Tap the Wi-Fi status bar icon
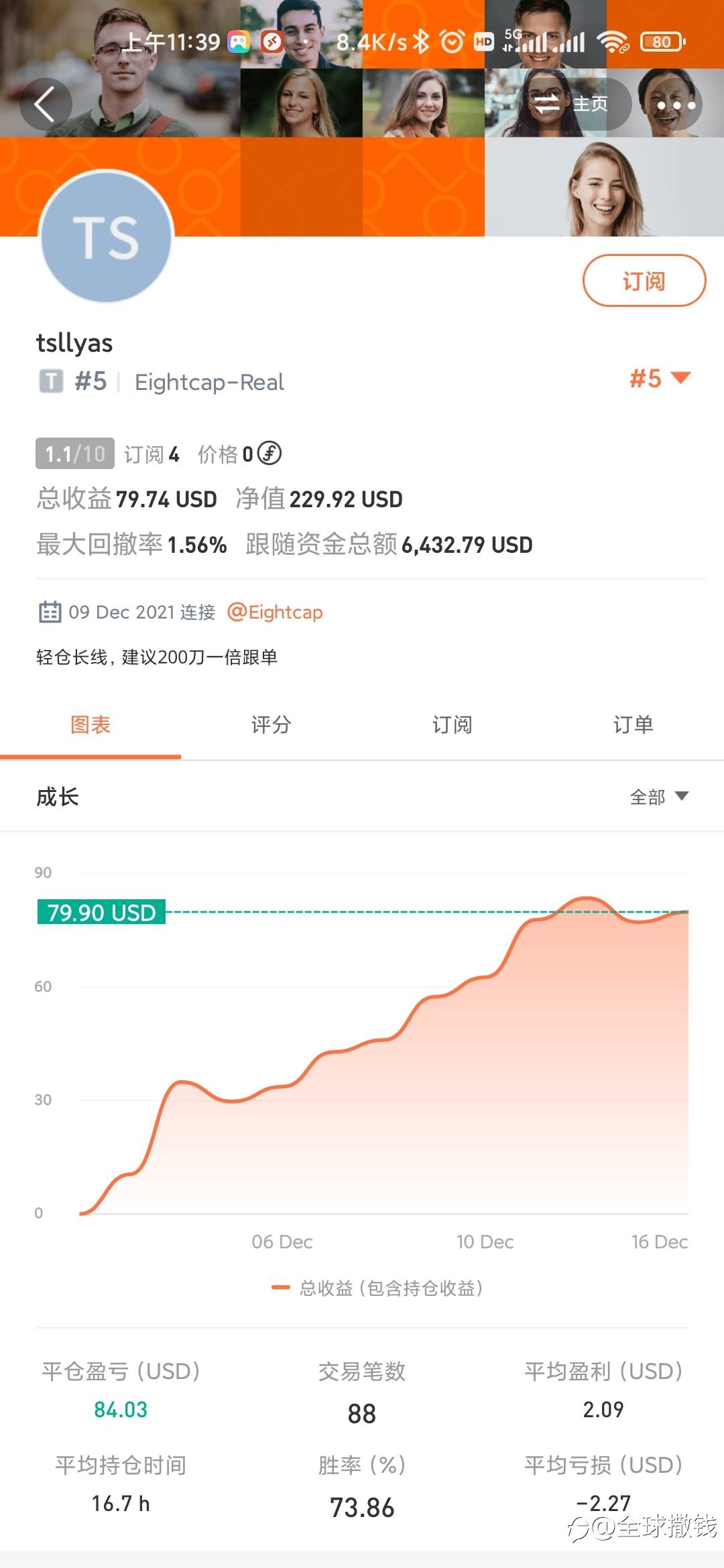The image size is (724, 1568). coord(613,42)
